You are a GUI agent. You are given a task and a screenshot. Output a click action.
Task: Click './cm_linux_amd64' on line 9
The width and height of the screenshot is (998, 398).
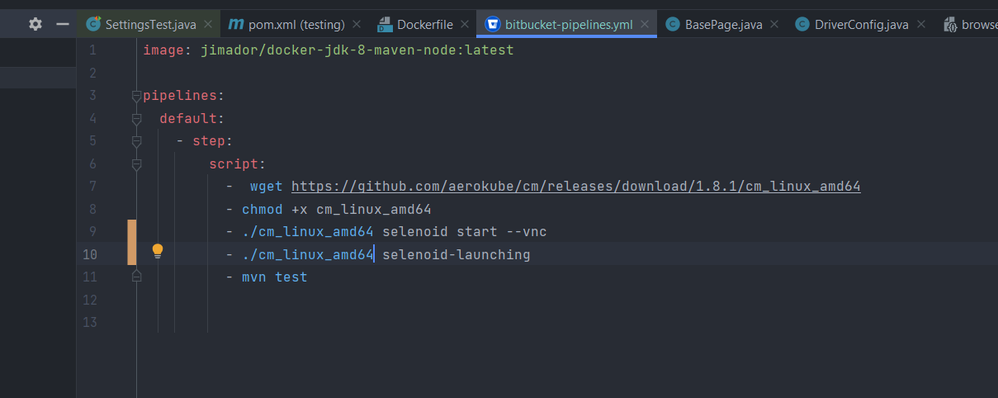(x=307, y=232)
